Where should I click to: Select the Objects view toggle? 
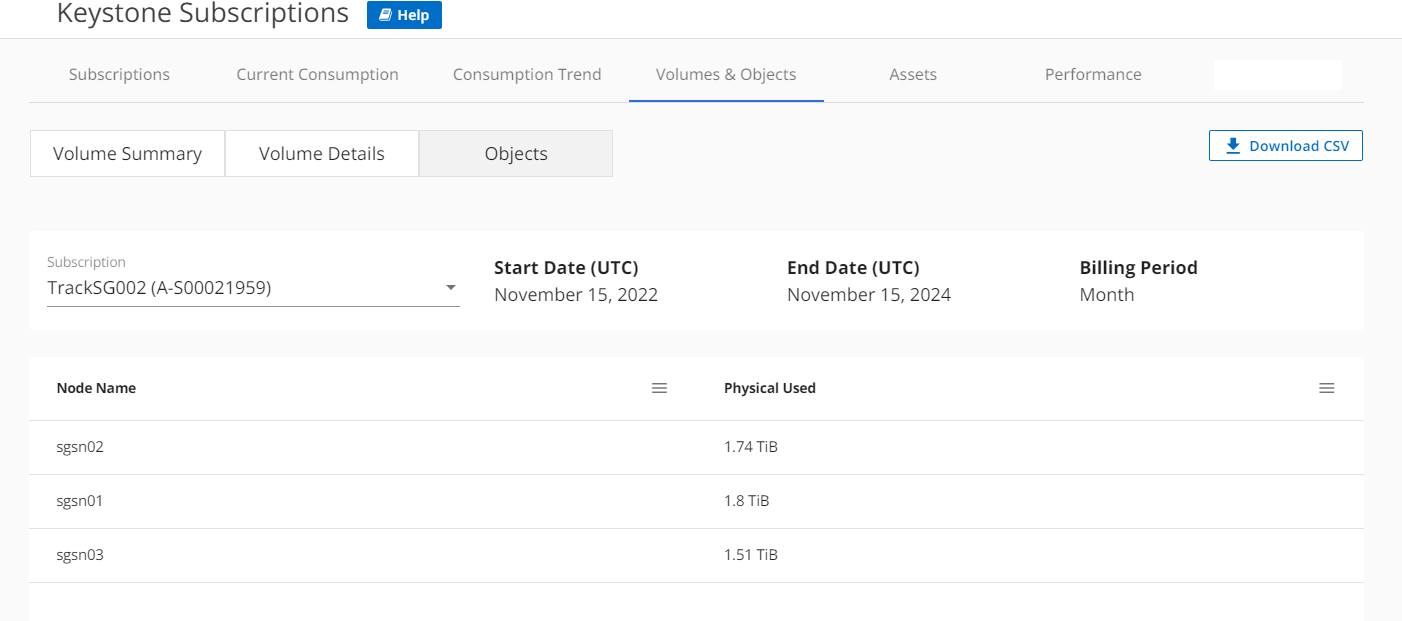pyautogui.click(x=516, y=154)
